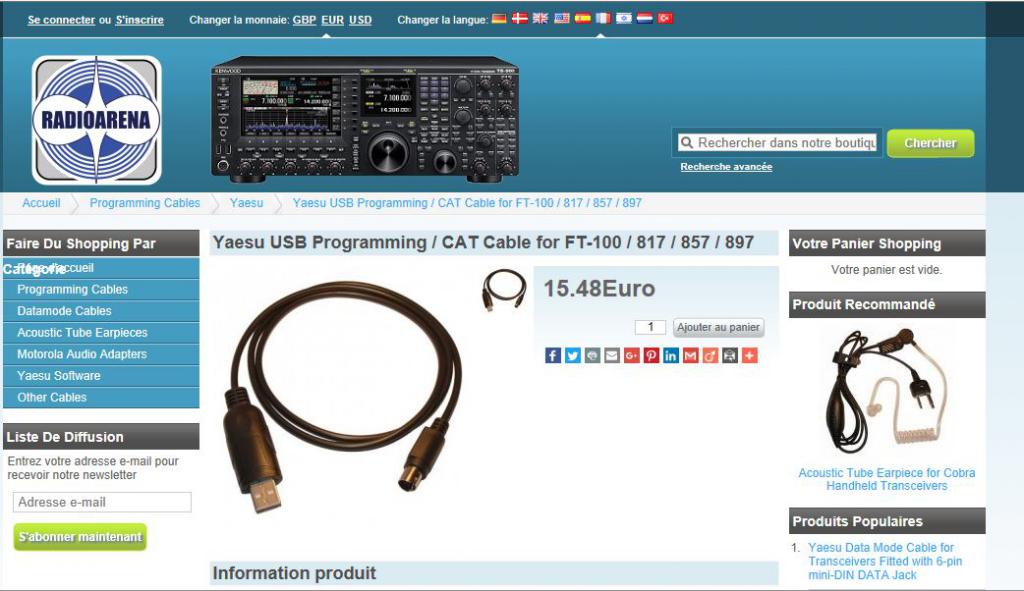Image resolution: width=1024 pixels, height=591 pixels.
Task: Switch language with the French flag
Action: (x=603, y=18)
